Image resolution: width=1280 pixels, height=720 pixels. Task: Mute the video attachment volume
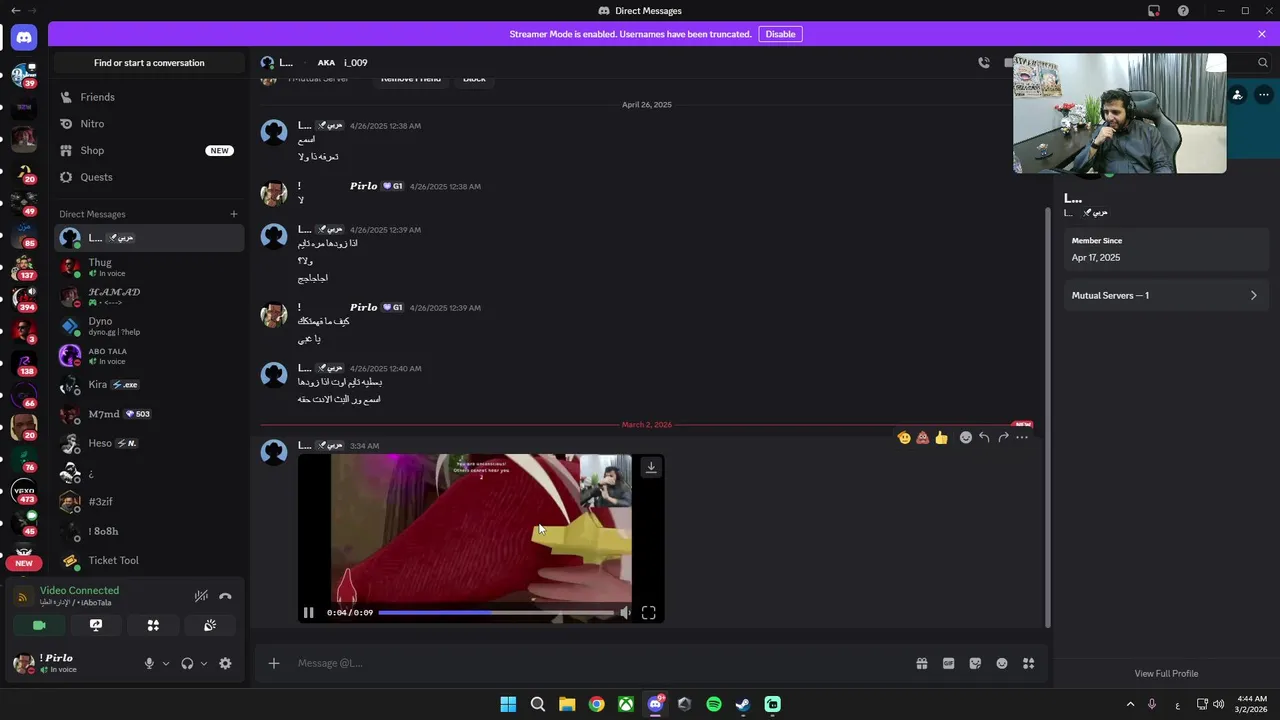tap(626, 613)
